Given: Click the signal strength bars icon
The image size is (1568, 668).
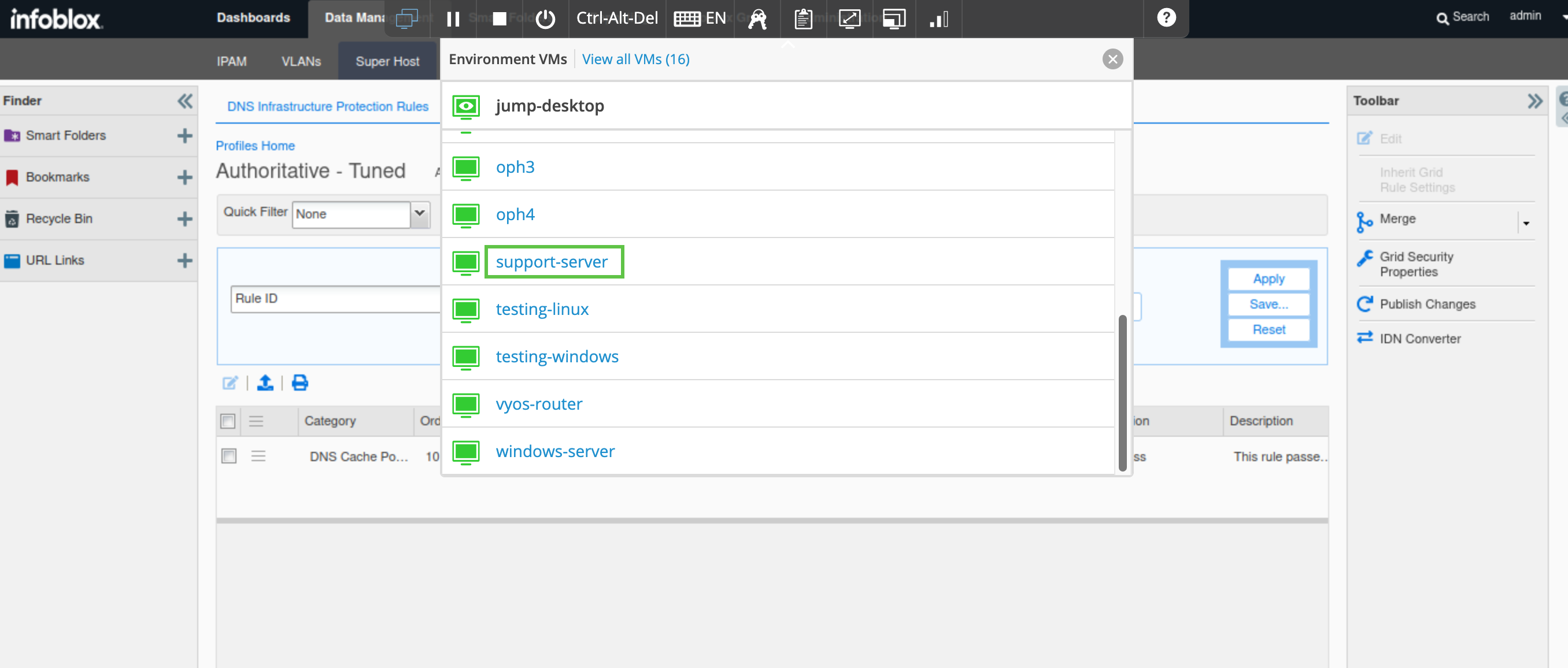Looking at the screenshot, I should [x=938, y=19].
